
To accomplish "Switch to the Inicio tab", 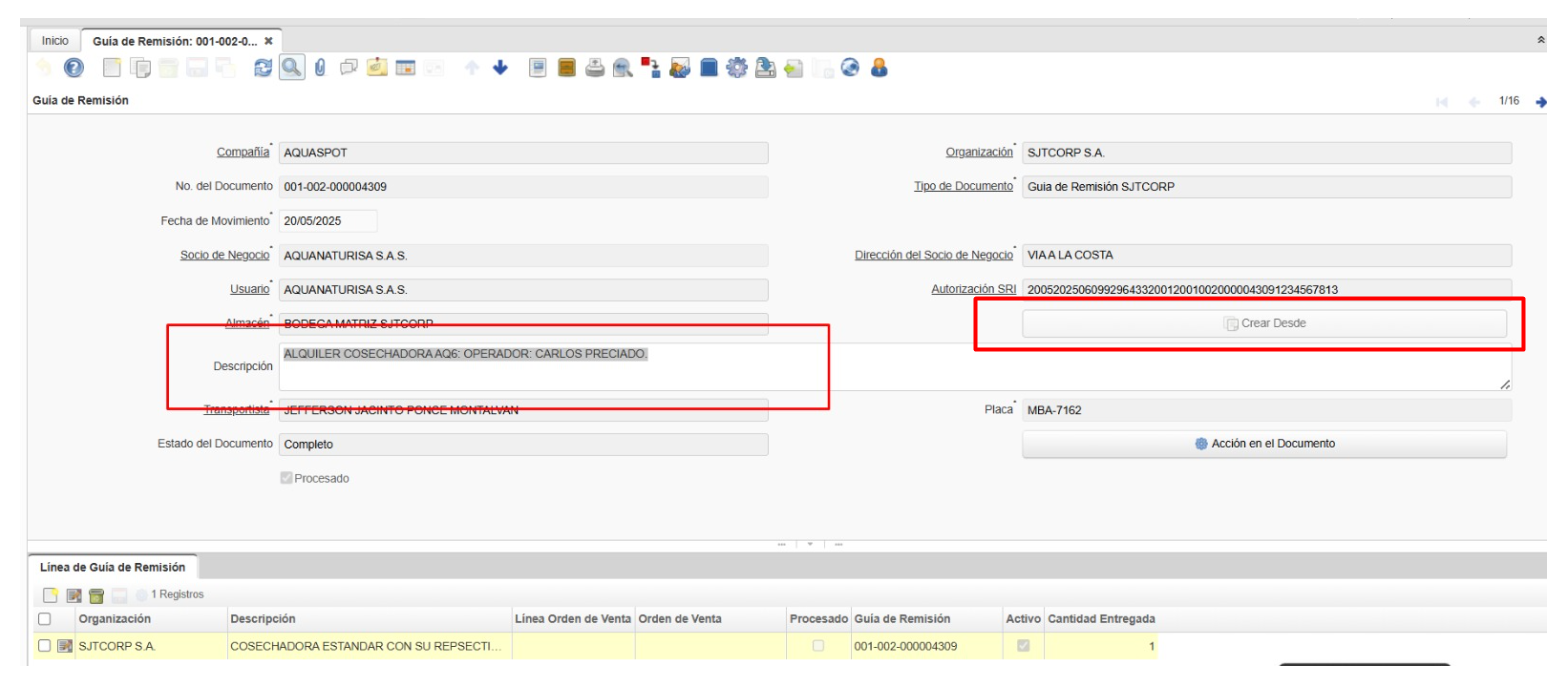I will click(54, 39).
